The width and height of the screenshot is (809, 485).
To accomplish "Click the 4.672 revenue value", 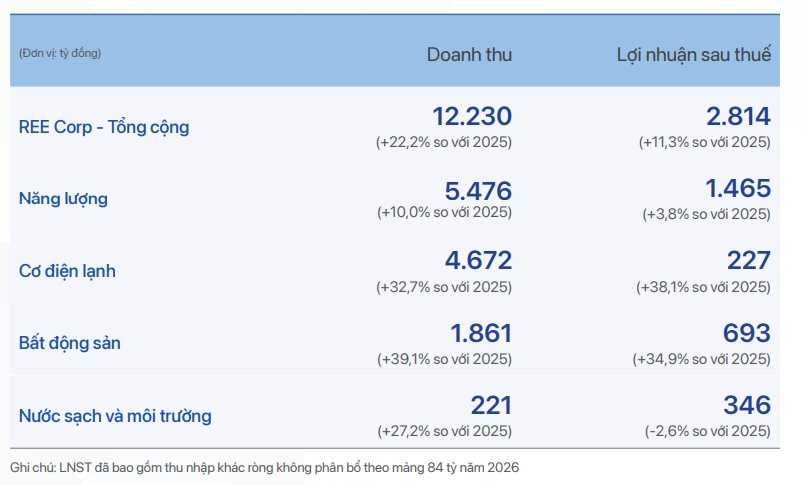I will 477,261.
